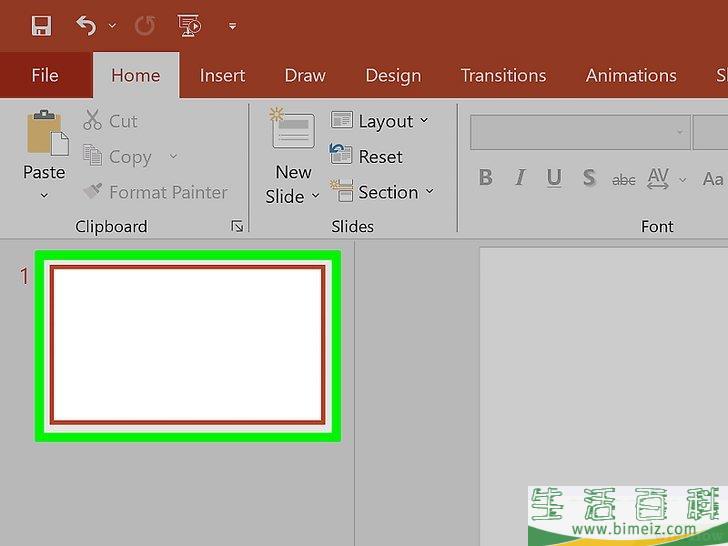Image resolution: width=728 pixels, height=546 pixels.
Task: Click the font name combo box
Action: click(579, 132)
